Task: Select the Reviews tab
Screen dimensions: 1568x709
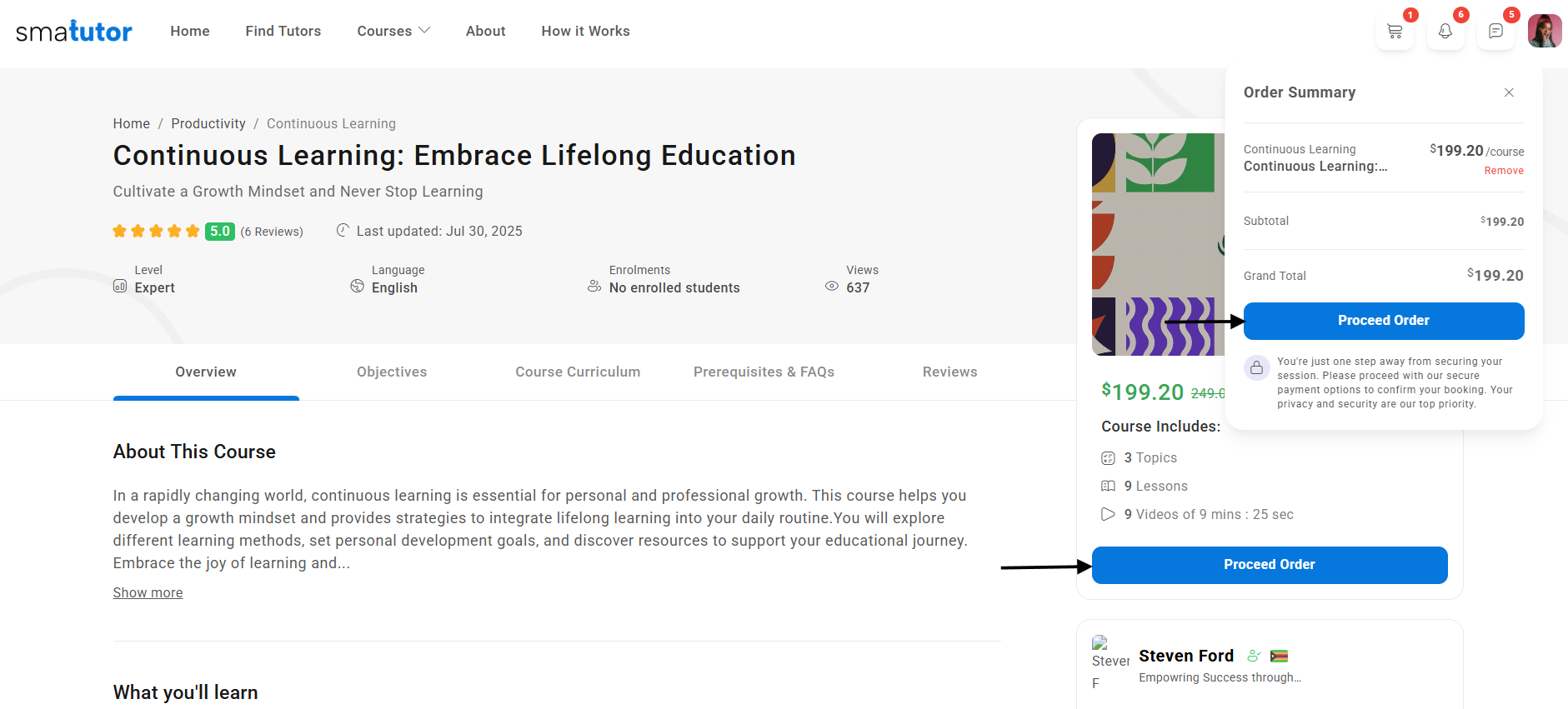Action: tap(949, 372)
